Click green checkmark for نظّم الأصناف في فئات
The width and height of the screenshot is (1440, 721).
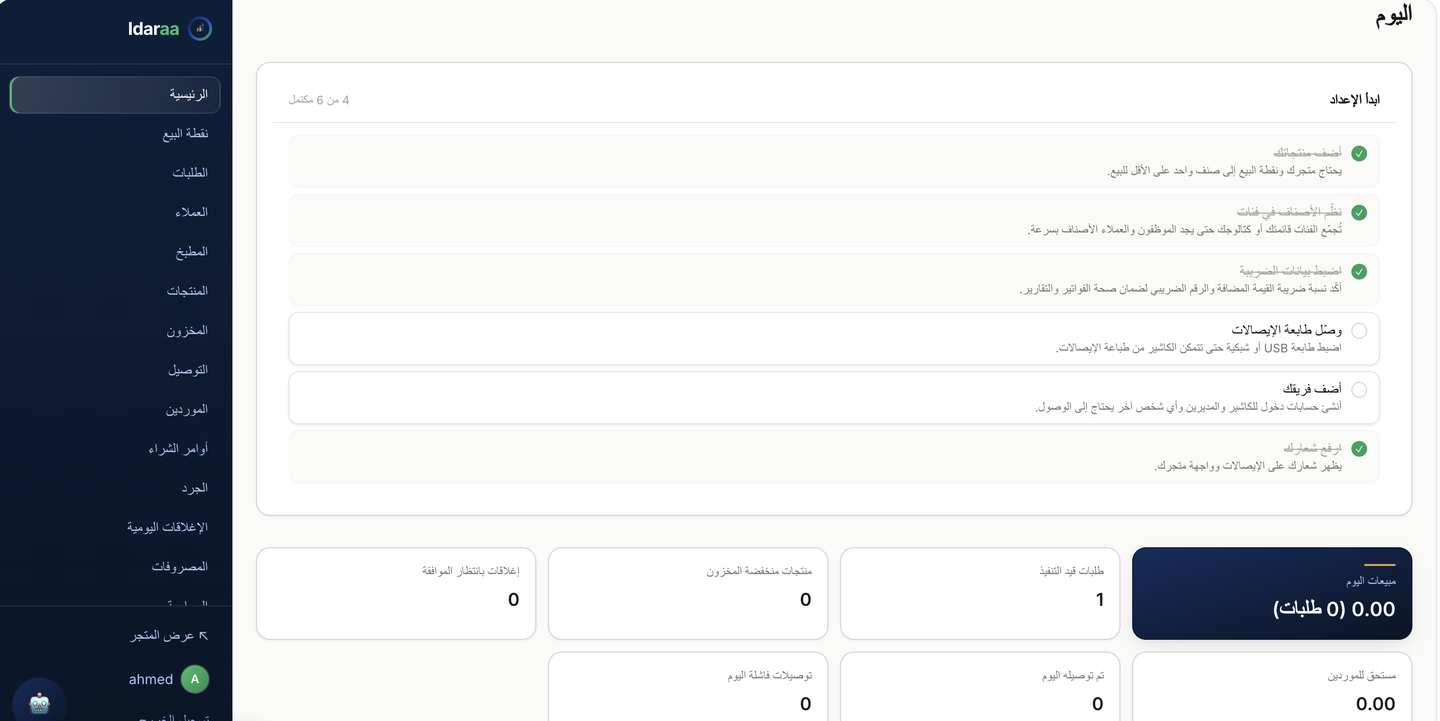1359,212
